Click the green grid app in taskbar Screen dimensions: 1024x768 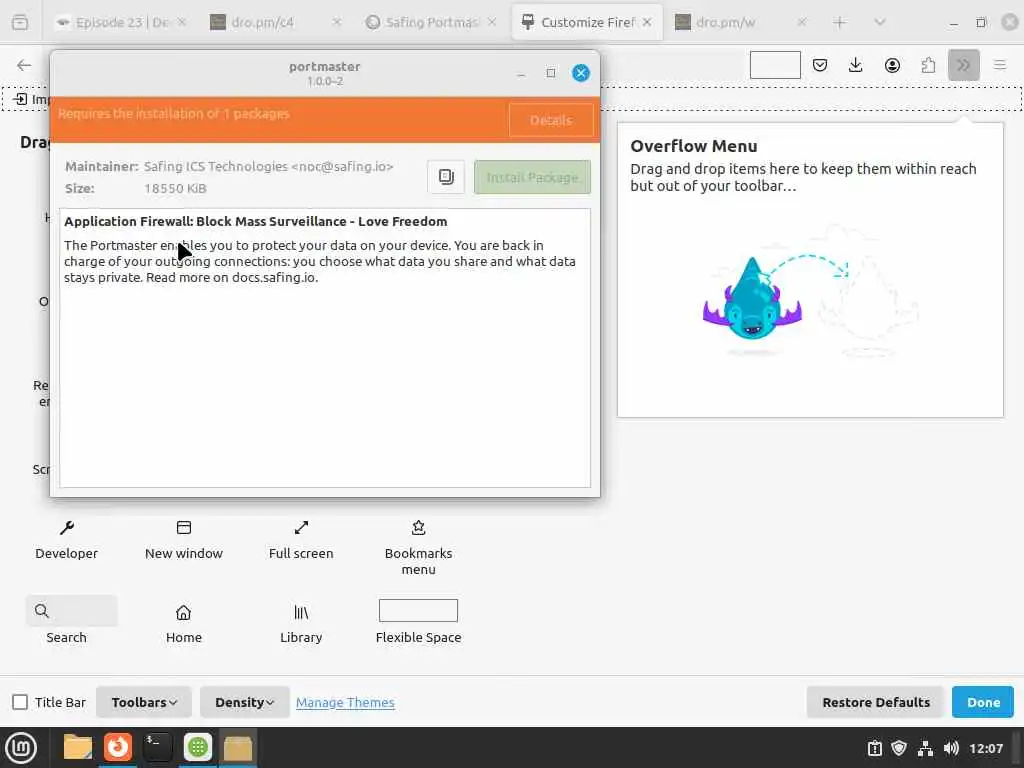coord(198,747)
